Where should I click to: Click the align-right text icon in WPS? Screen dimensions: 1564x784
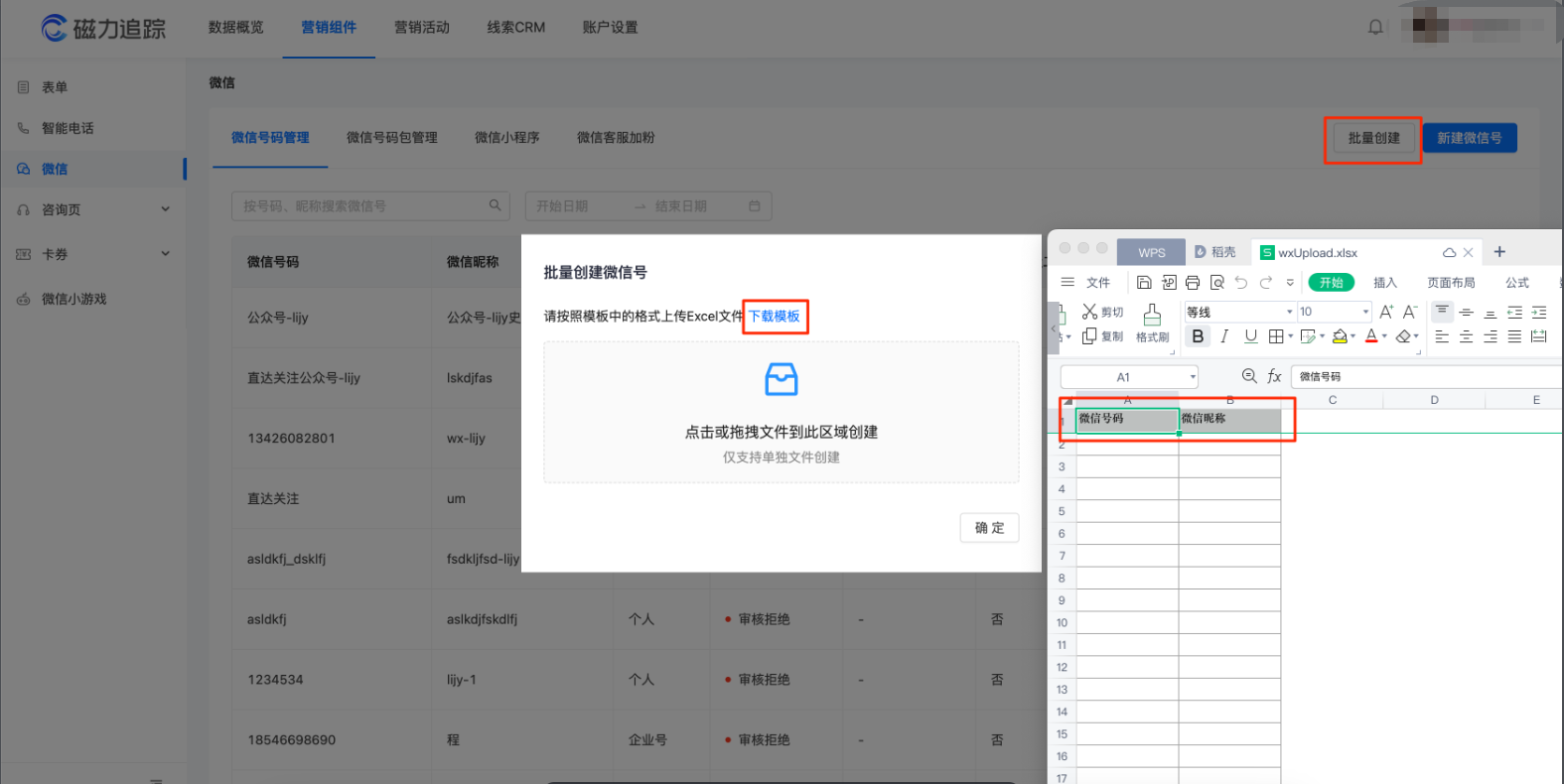click(x=1491, y=336)
